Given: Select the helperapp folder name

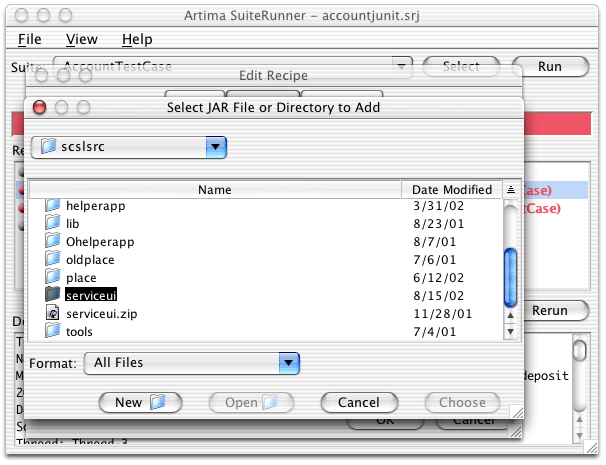Looking at the screenshot, I should tap(95, 206).
